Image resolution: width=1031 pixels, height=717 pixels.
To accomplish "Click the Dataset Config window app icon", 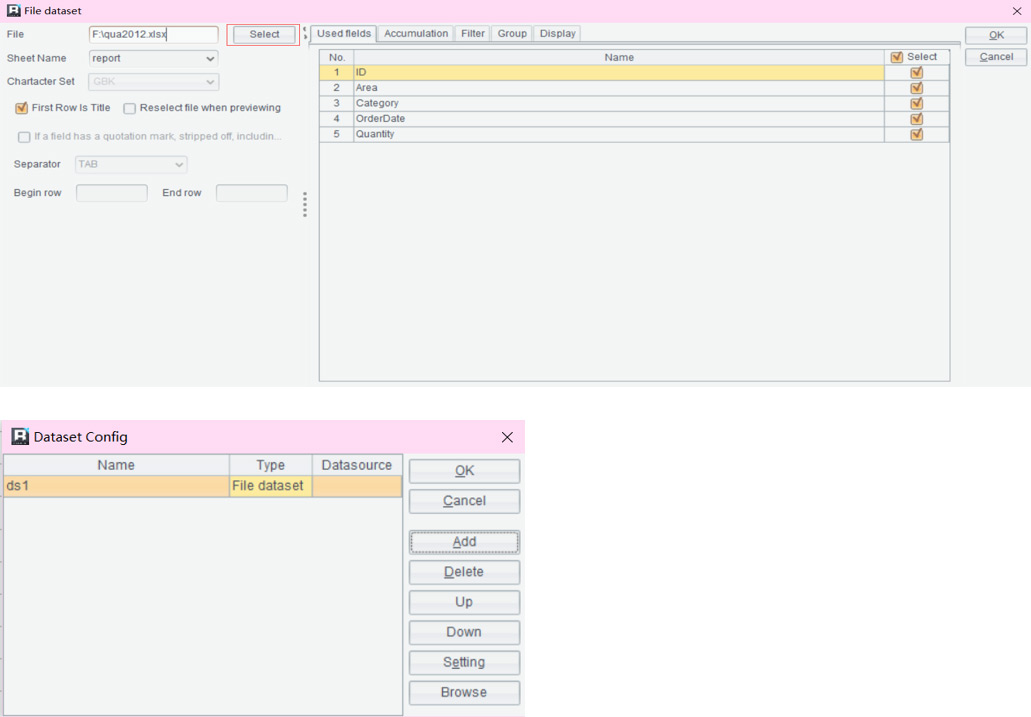I will [x=20, y=437].
